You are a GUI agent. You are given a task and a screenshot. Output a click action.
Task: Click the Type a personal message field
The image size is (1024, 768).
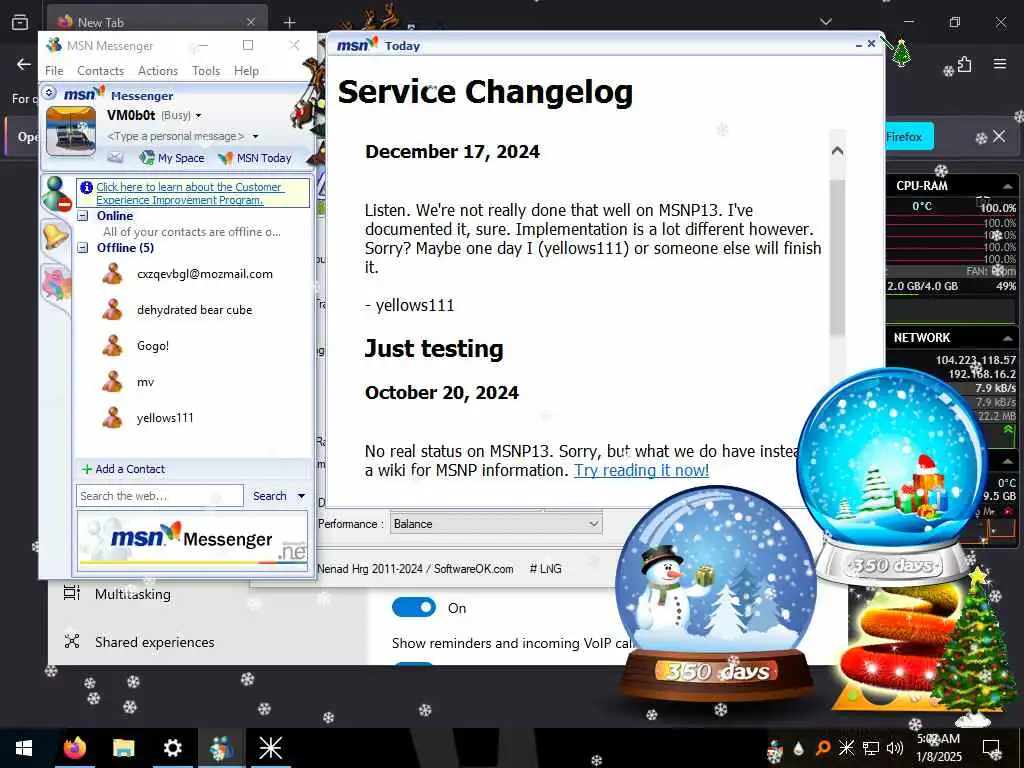click(x=176, y=136)
